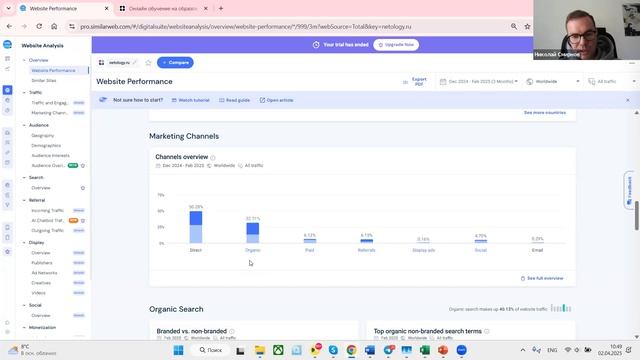640x360 pixels.
Task: Click the Compare button
Action: point(175,62)
